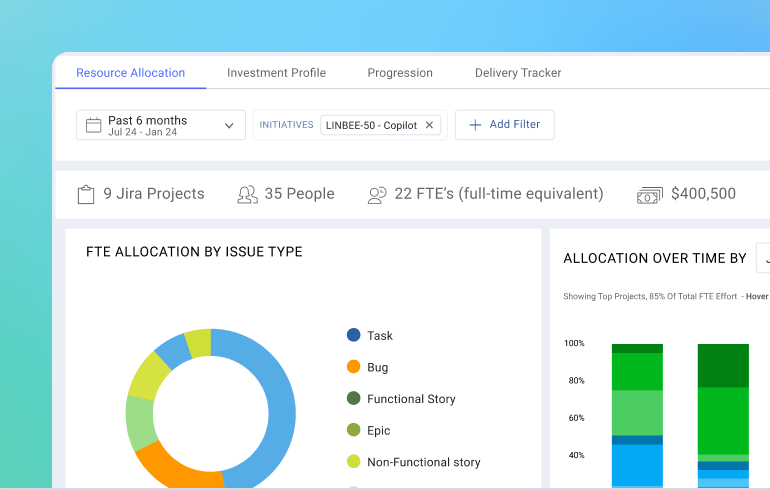This screenshot has width=770, height=490.
Task: Click the Bug legend label
Action: [378, 367]
